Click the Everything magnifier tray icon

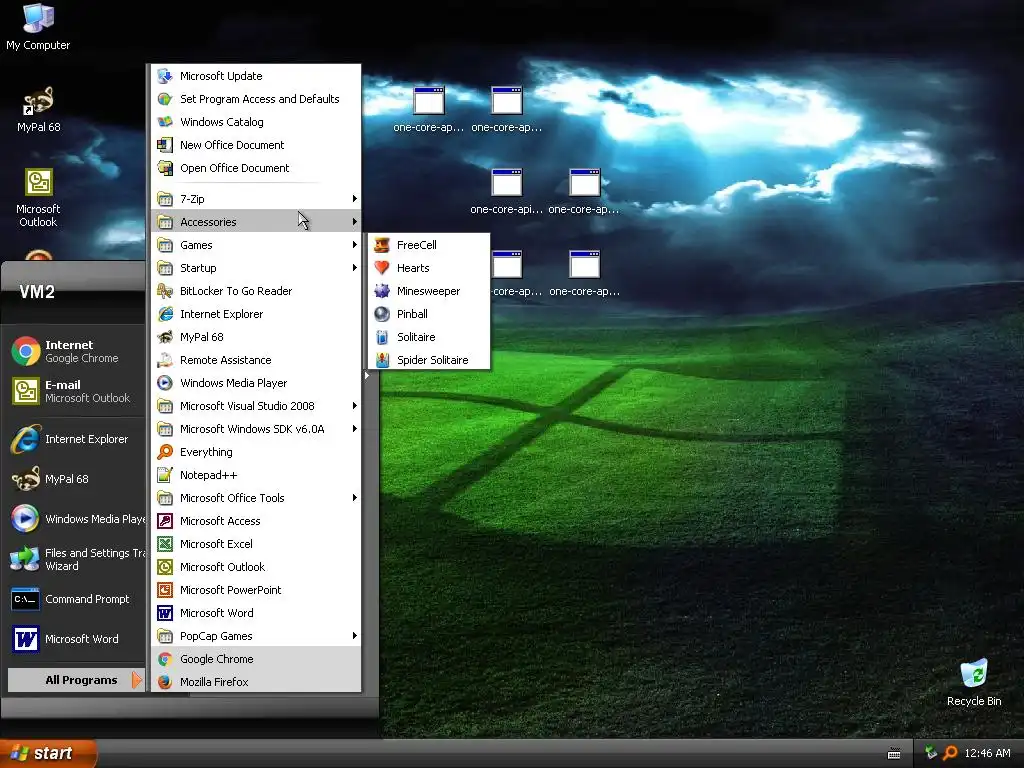coord(950,753)
